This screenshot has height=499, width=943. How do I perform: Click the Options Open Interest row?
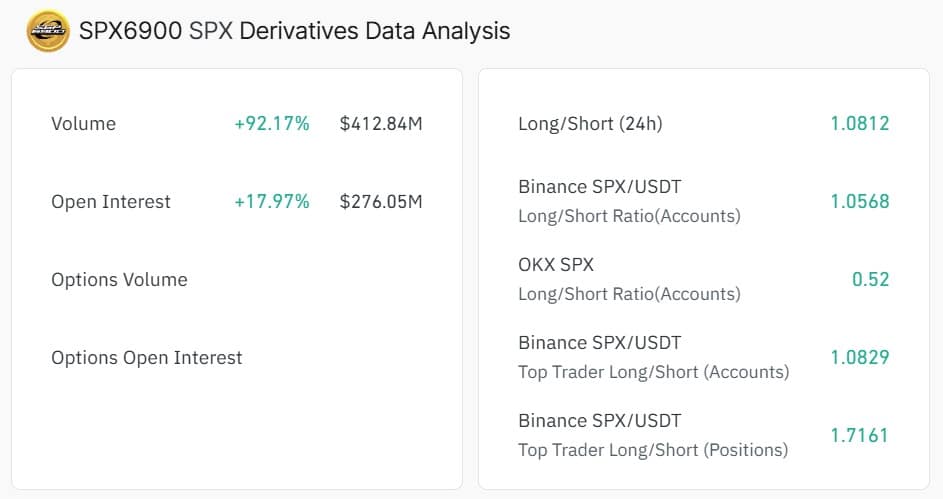pos(146,358)
